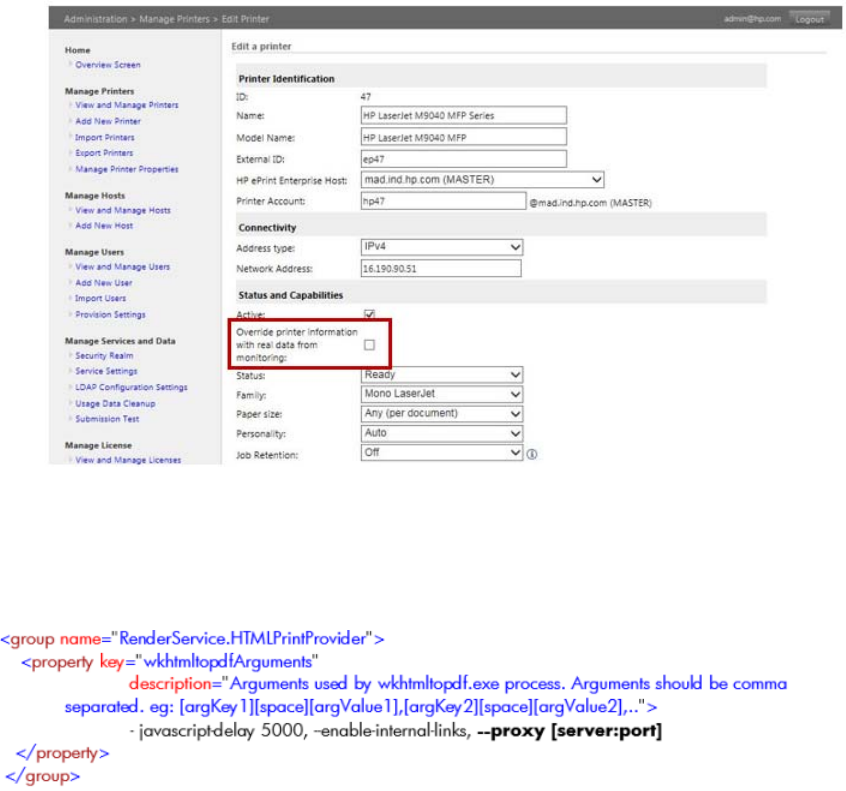The image size is (846, 791).
Task: Open Add New Printer link
Action: pos(108,121)
